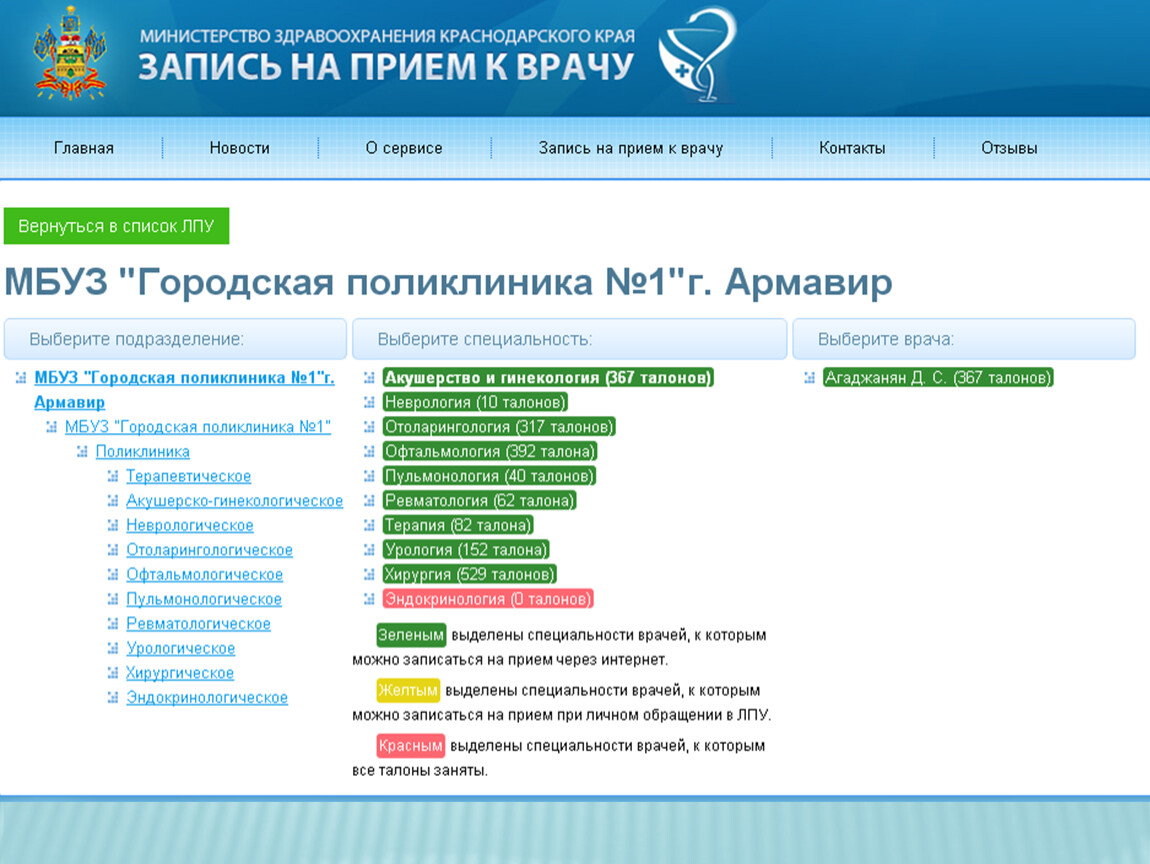Click tree icon beside Хирургическое

pos(112,673)
